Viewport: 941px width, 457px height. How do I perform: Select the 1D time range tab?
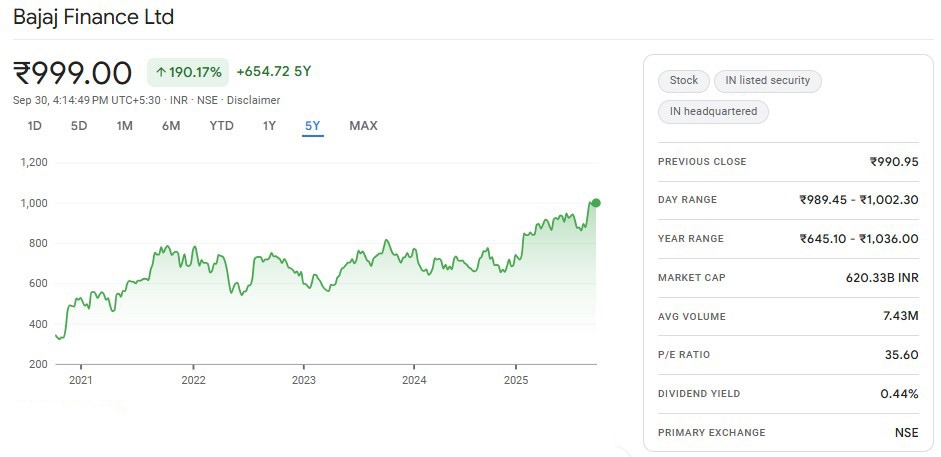tap(35, 126)
